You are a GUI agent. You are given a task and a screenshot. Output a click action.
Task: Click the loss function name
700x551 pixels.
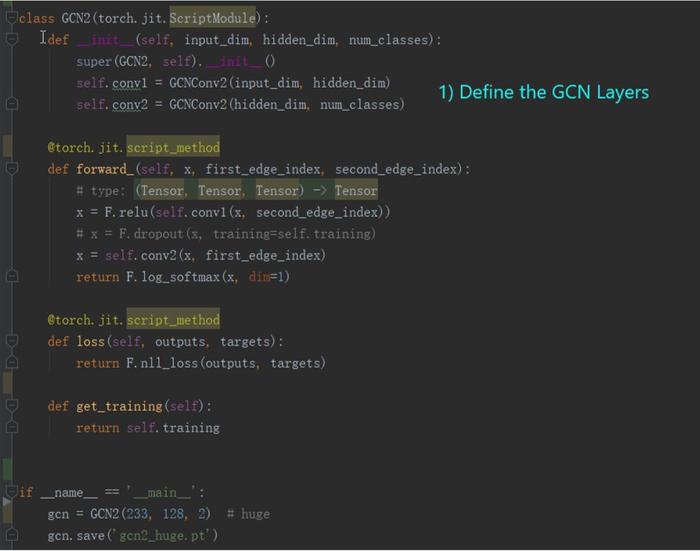tap(90, 342)
